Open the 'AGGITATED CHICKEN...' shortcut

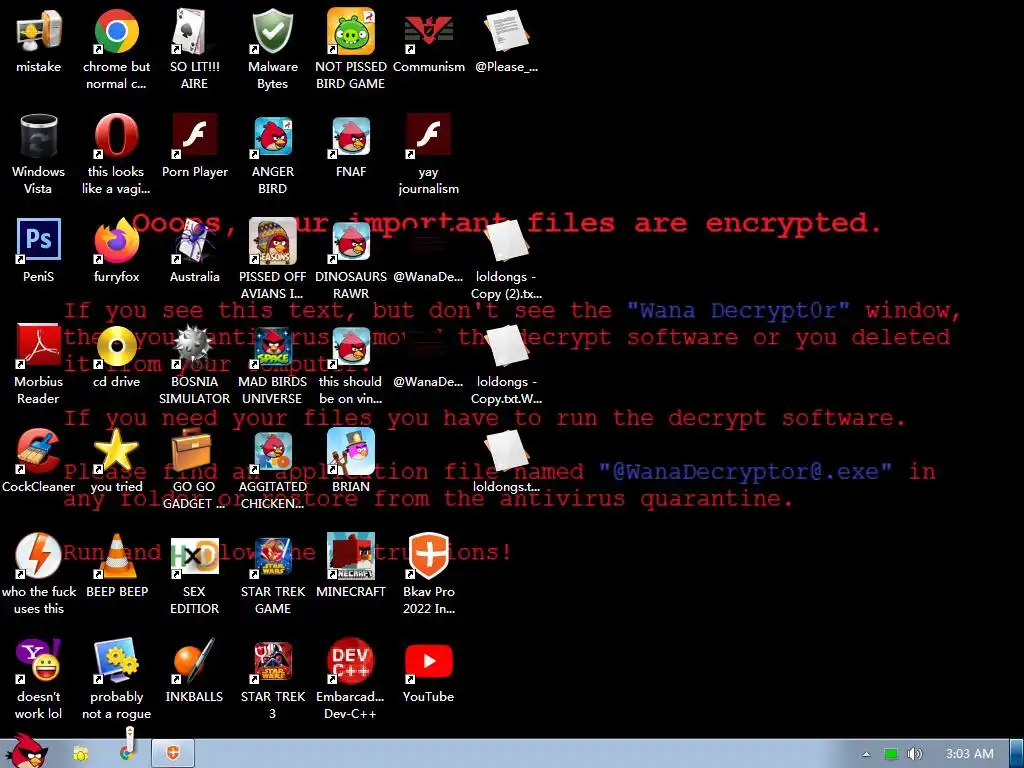point(272,452)
